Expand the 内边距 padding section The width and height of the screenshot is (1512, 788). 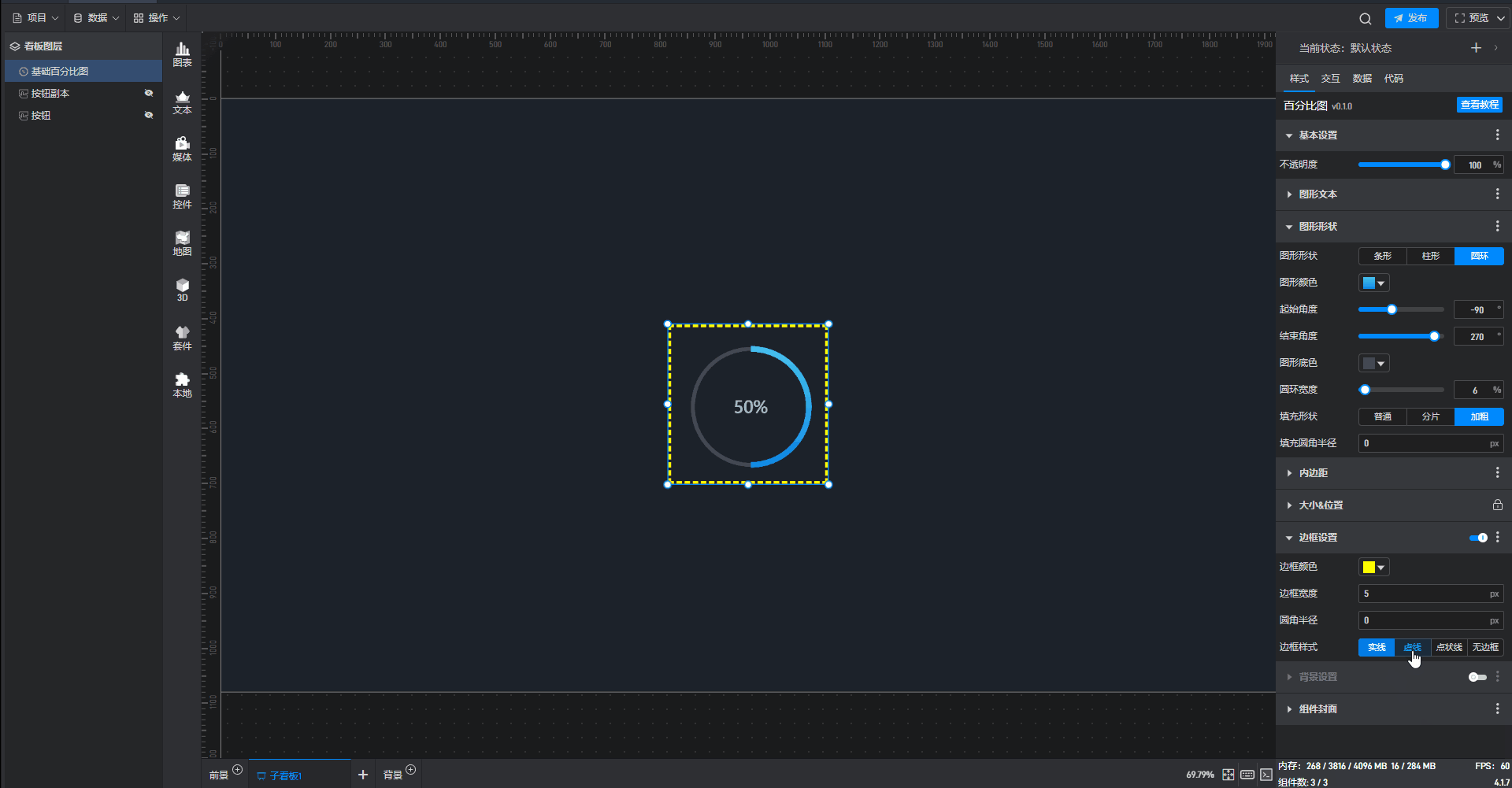1313,473
